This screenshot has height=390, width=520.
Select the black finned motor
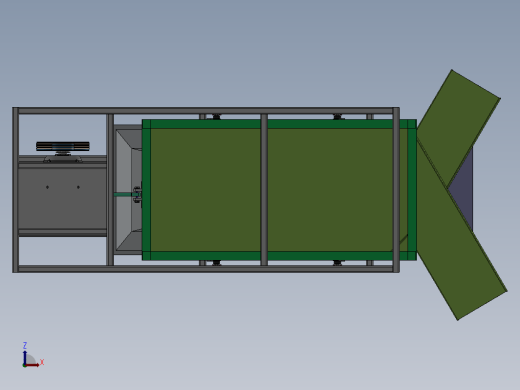click(63, 146)
